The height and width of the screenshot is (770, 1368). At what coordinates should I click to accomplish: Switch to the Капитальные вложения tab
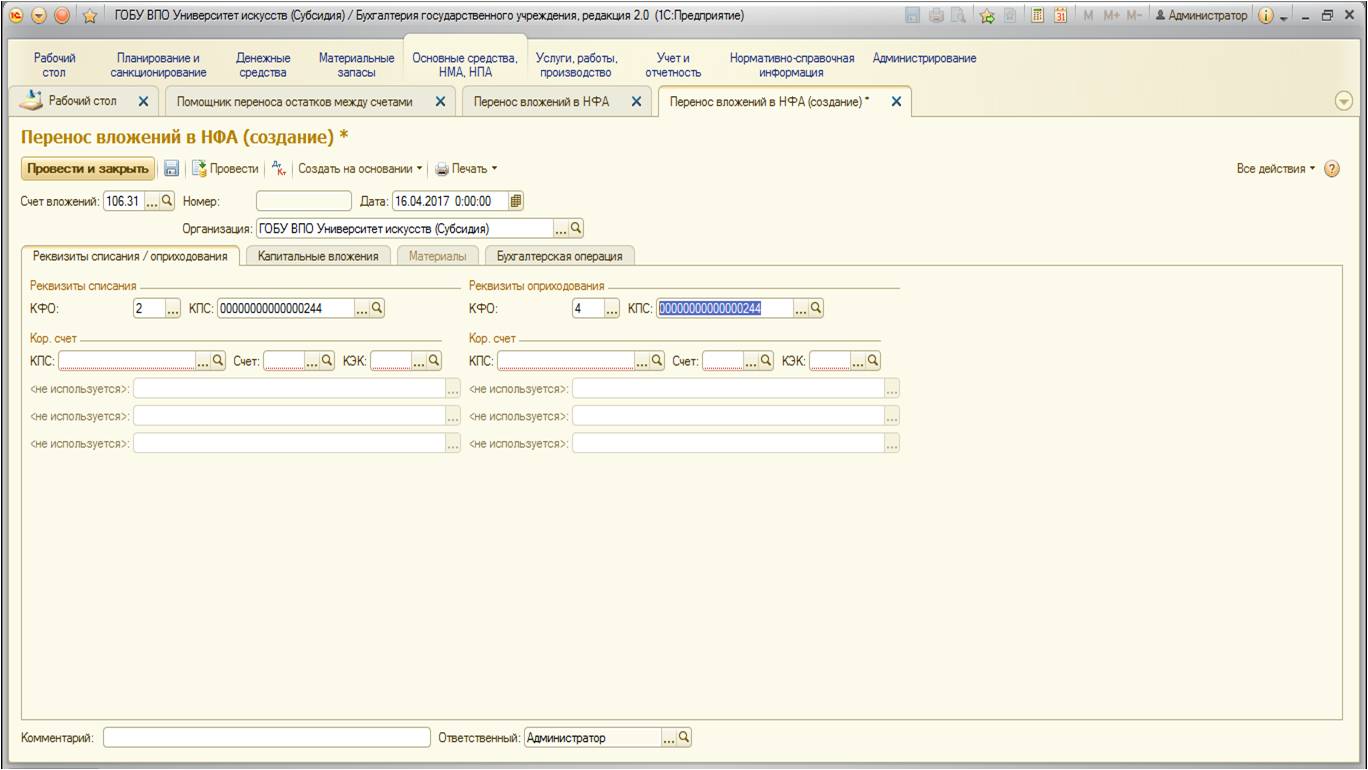click(318, 256)
